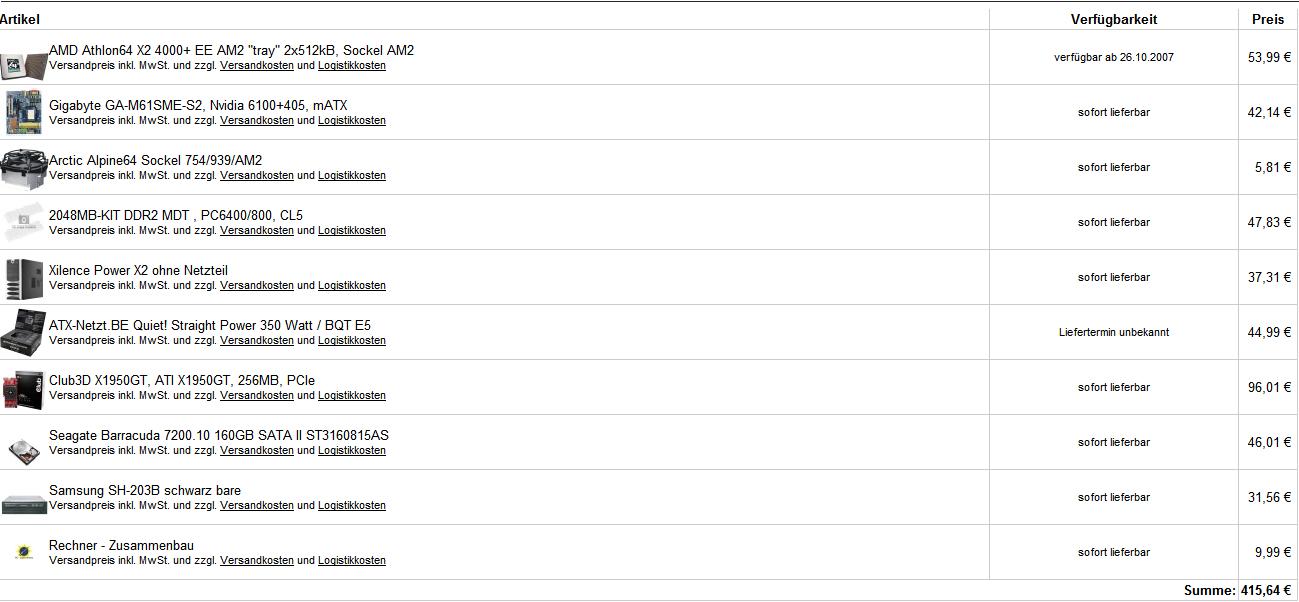Click the Preis column header
Screen dimensions: 1299x602
tap(1268, 19)
